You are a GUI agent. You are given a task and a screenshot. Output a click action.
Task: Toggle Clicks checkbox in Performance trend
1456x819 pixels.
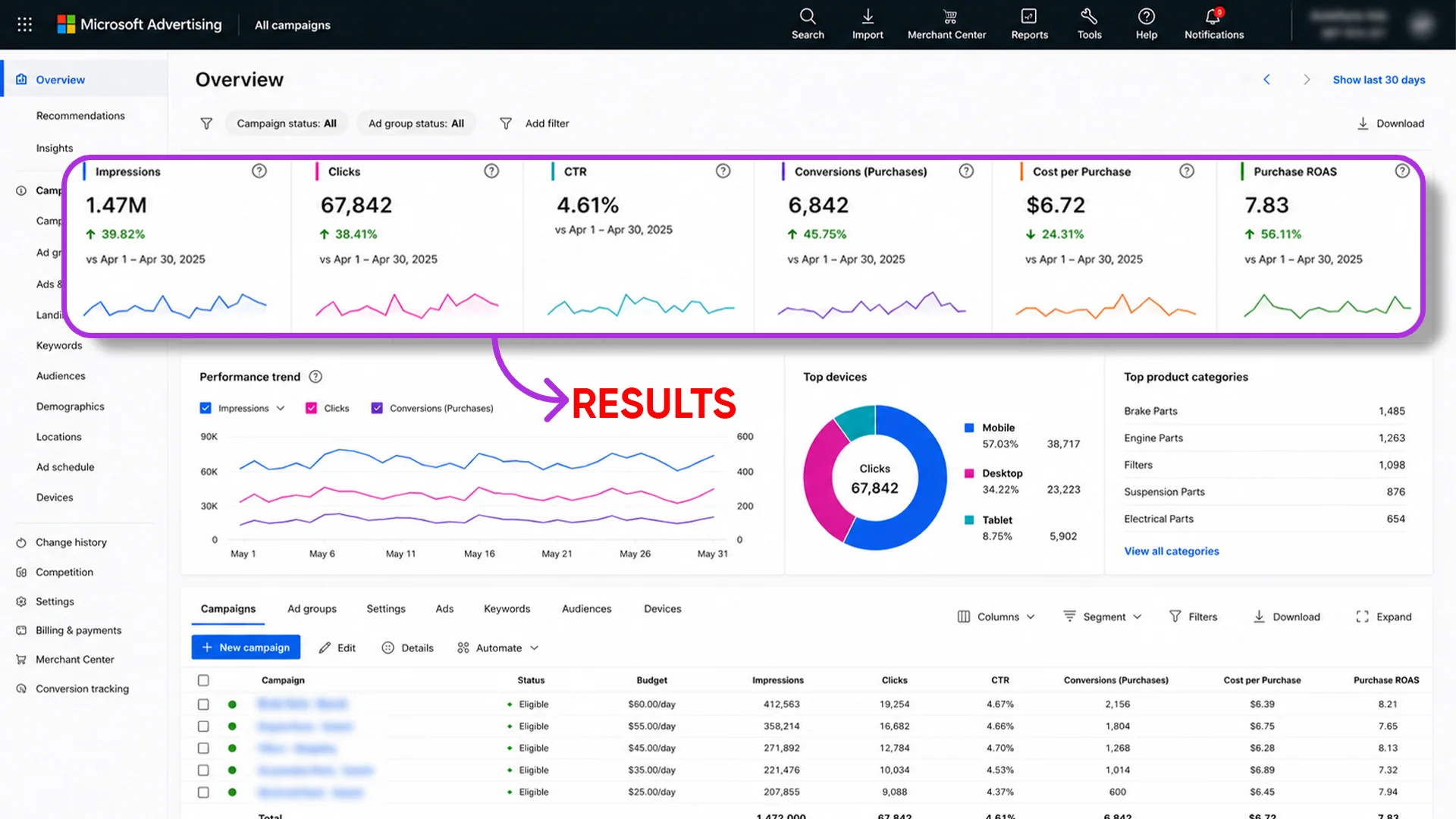click(311, 408)
